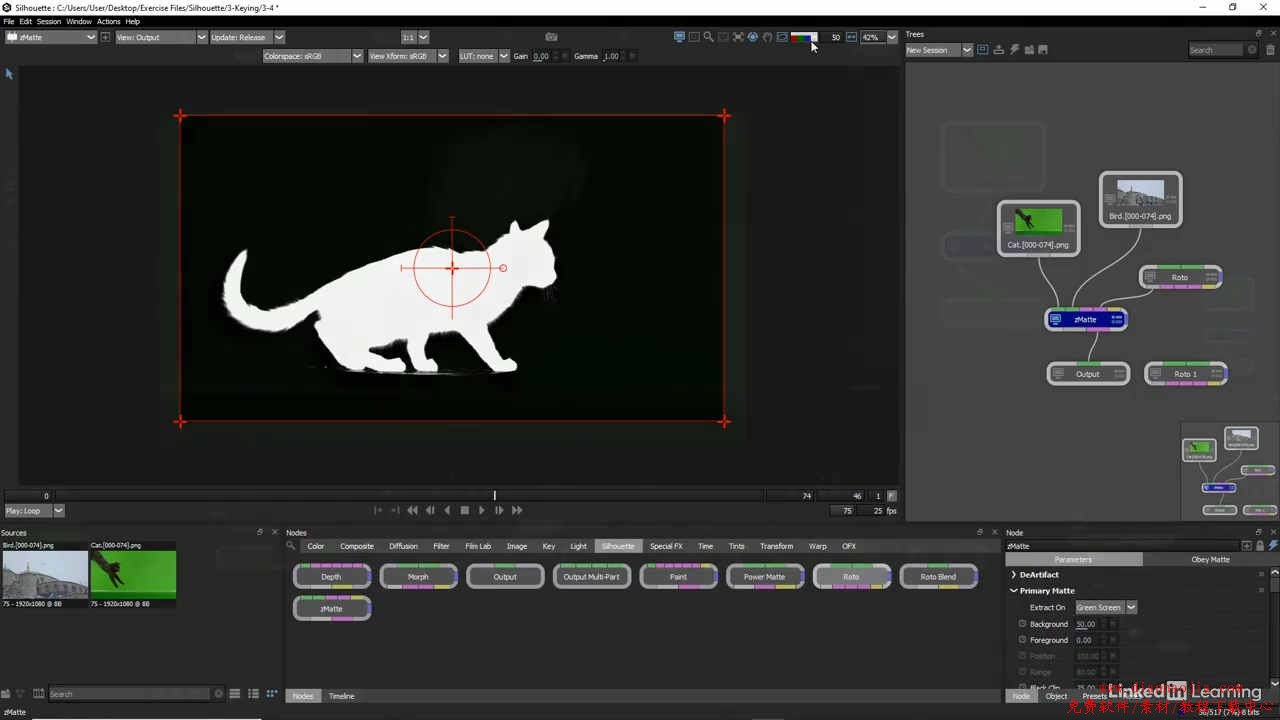This screenshot has height=720, width=1280.
Task: Click the lock icon in Node panel
Action: tap(1260, 546)
